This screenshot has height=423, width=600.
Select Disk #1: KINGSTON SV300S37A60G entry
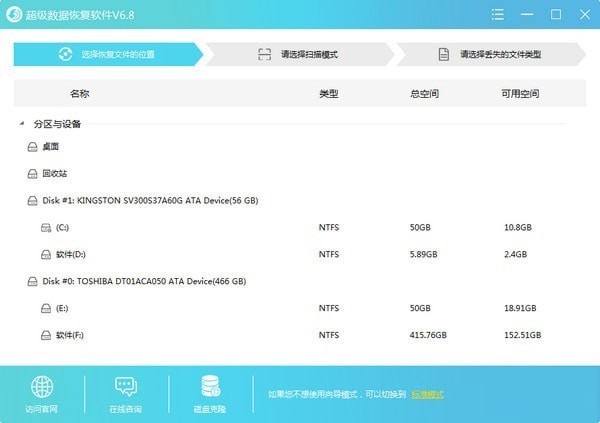150,200
